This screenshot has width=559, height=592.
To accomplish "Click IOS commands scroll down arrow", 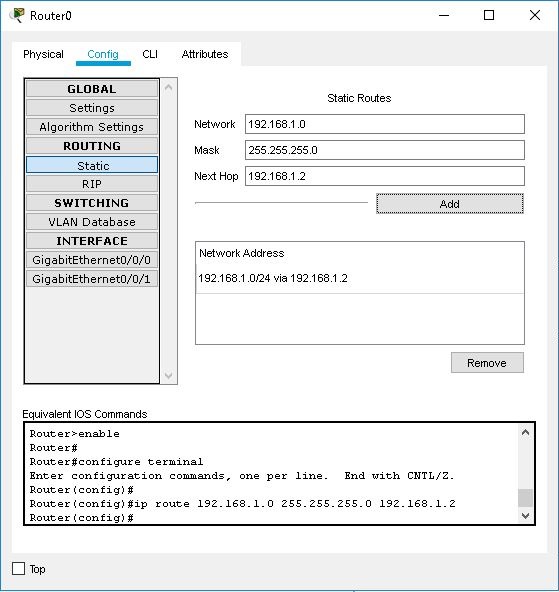I will pyautogui.click(x=525, y=515).
